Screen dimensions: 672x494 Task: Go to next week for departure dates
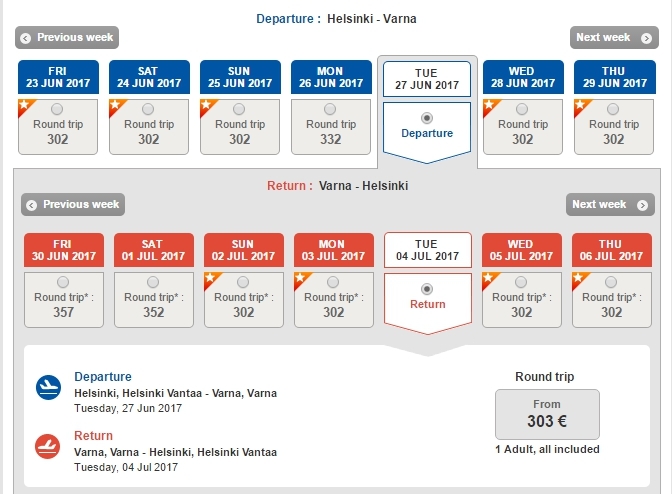(611, 38)
